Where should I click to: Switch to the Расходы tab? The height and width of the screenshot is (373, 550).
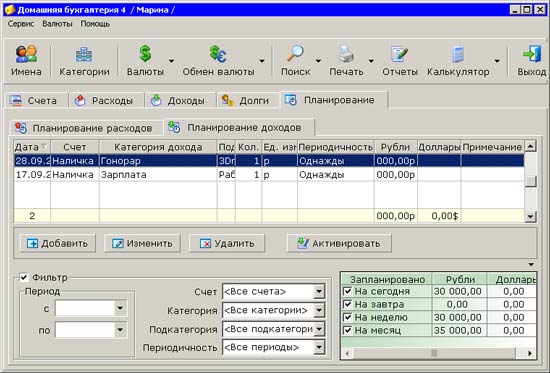pyautogui.click(x=106, y=101)
